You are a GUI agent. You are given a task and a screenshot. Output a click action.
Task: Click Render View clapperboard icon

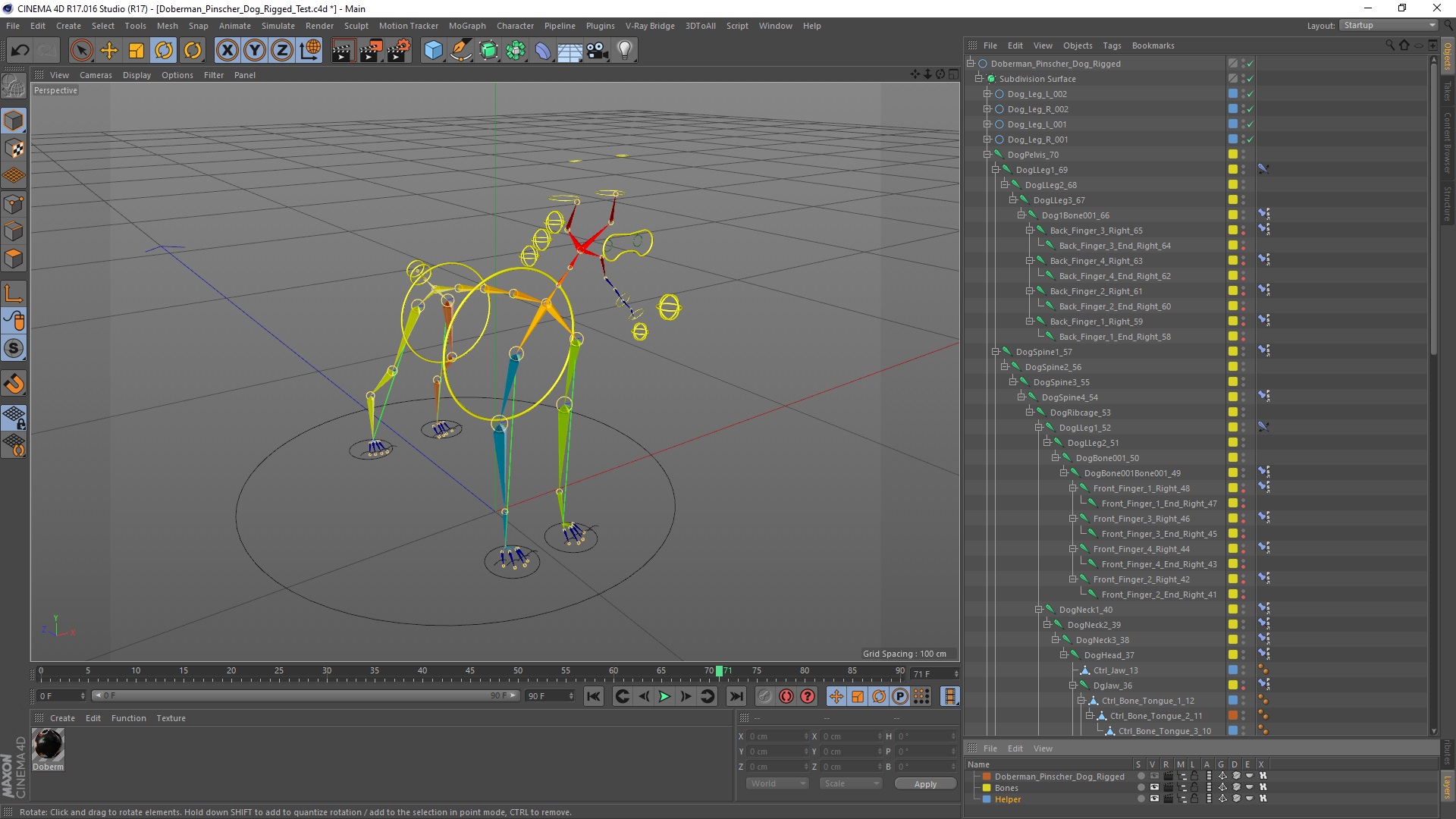coord(343,51)
